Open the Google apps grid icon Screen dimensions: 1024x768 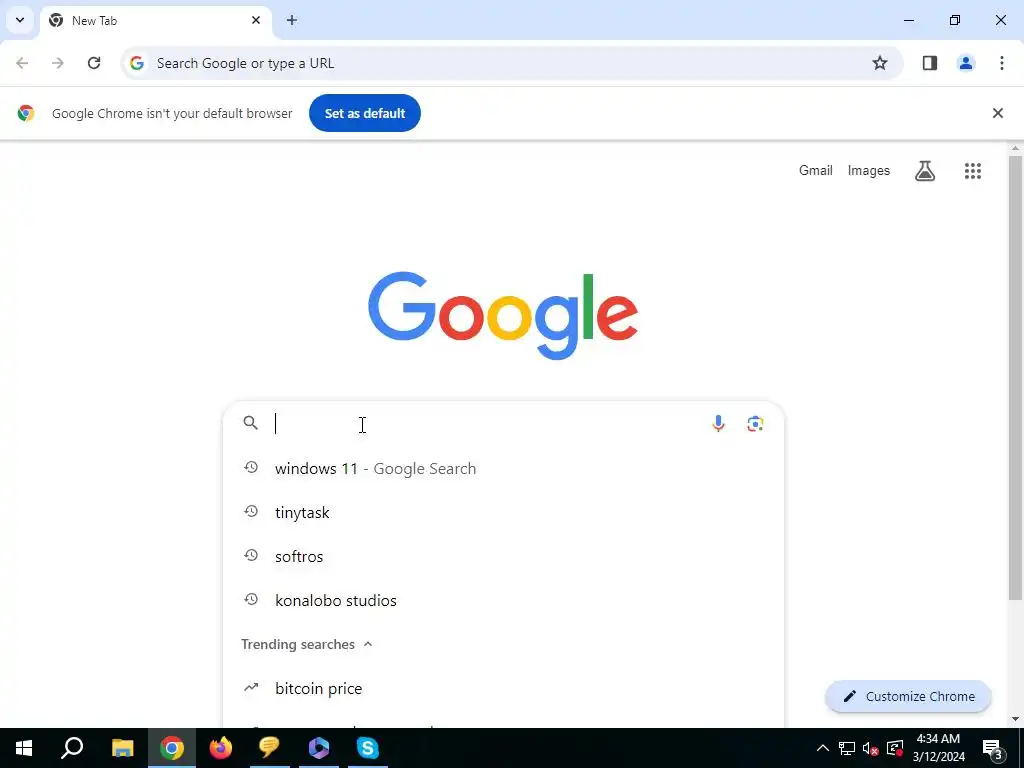(x=972, y=171)
